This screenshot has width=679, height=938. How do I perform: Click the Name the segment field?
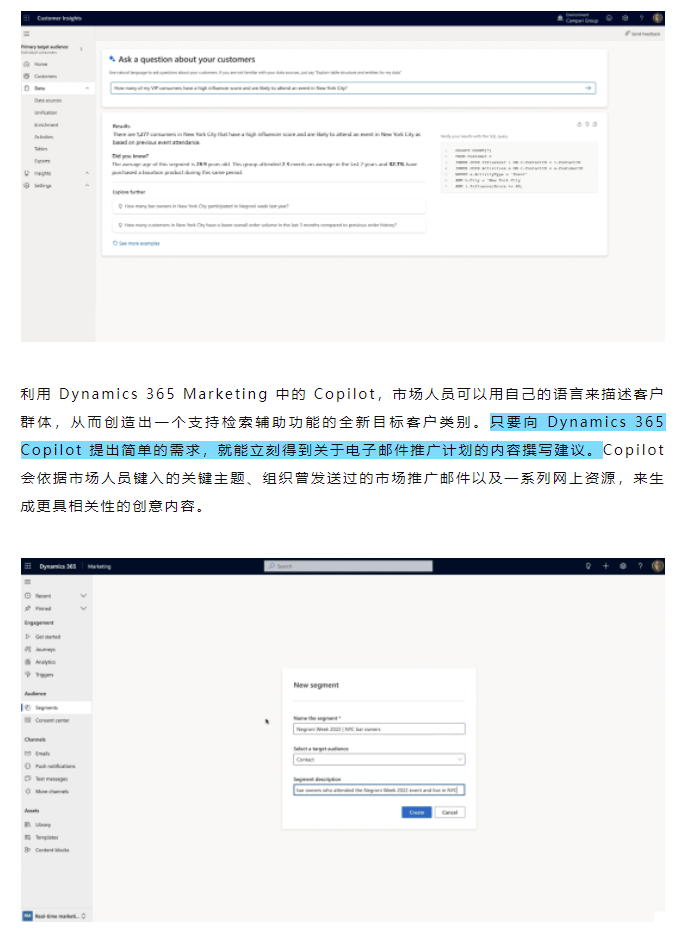(379, 729)
